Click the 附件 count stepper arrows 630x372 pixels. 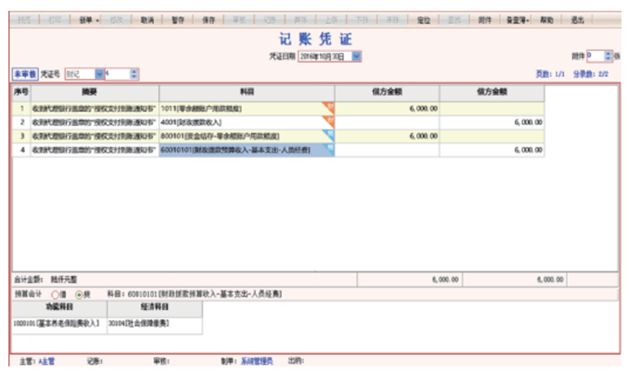608,56
